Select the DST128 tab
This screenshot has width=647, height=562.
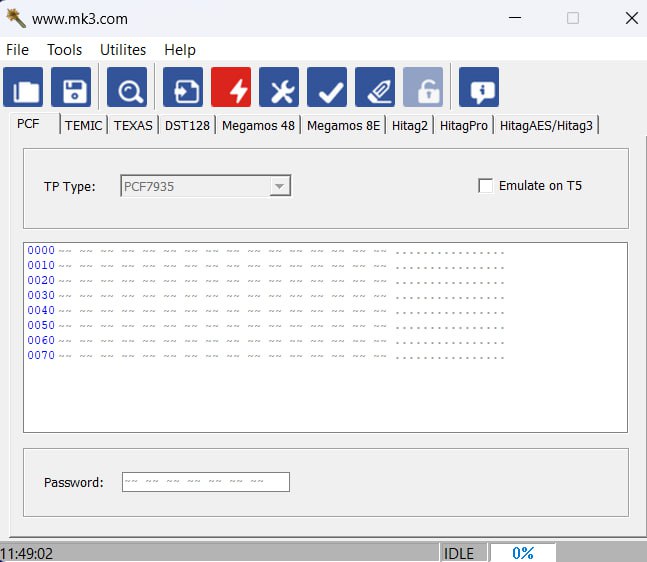187,125
